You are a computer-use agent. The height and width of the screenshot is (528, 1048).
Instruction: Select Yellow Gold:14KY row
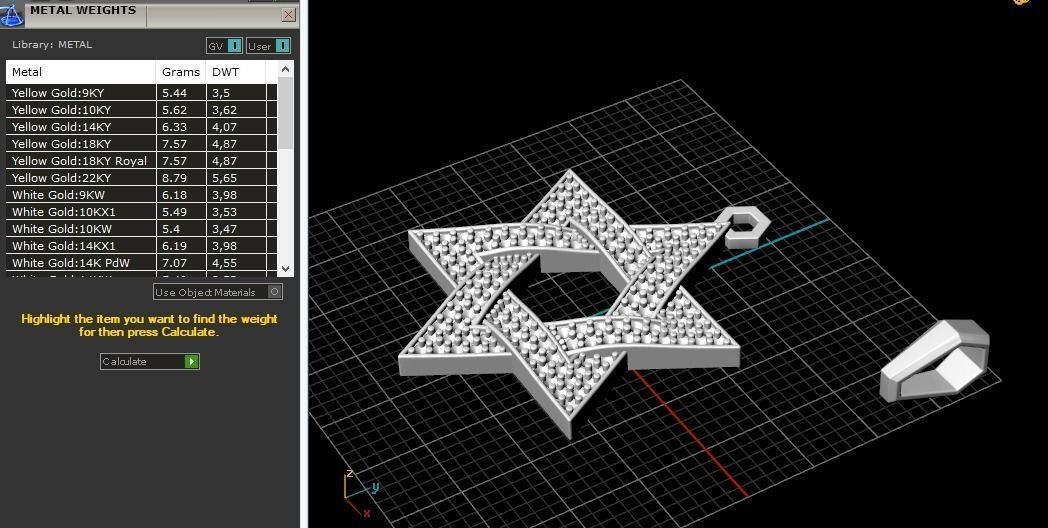(x=142, y=127)
